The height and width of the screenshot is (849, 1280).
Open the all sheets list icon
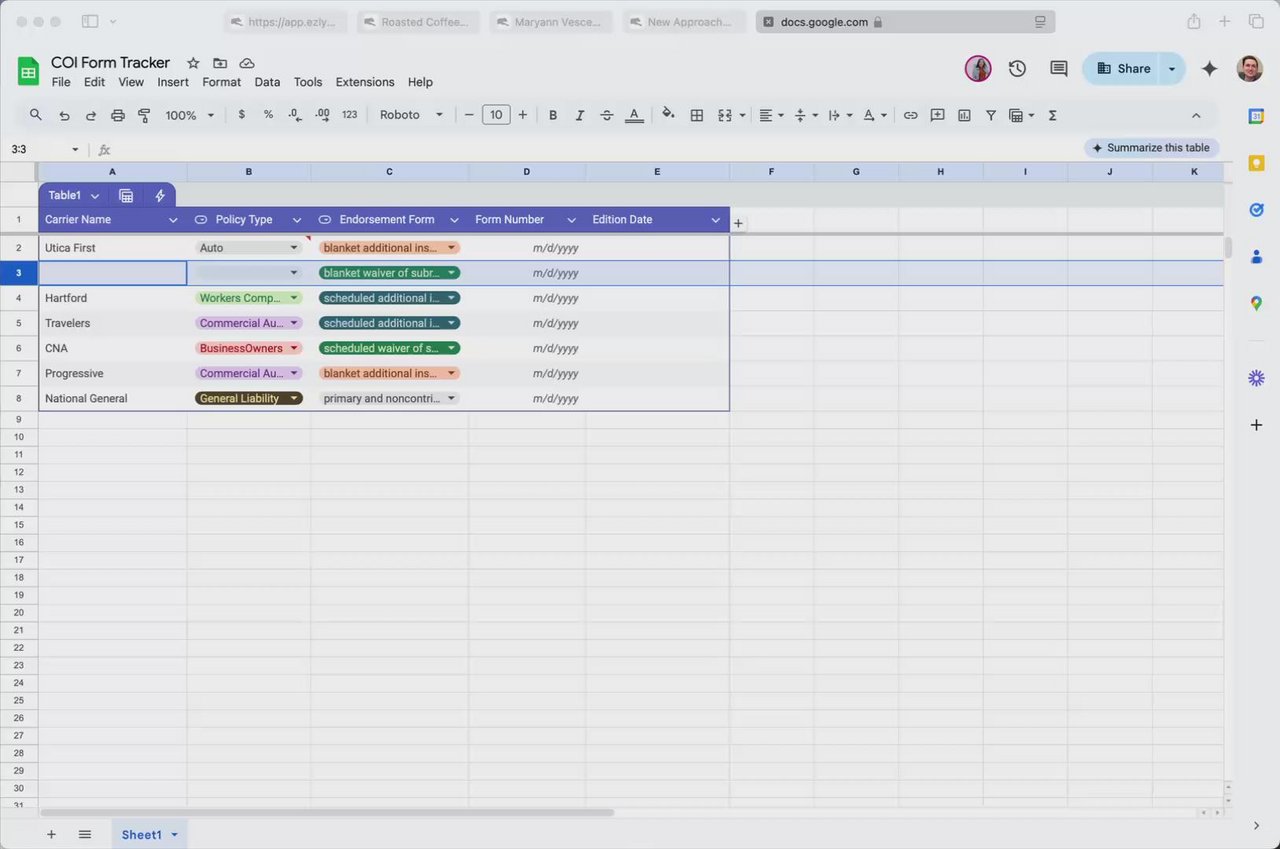pyautogui.click(x=85, y=834)
